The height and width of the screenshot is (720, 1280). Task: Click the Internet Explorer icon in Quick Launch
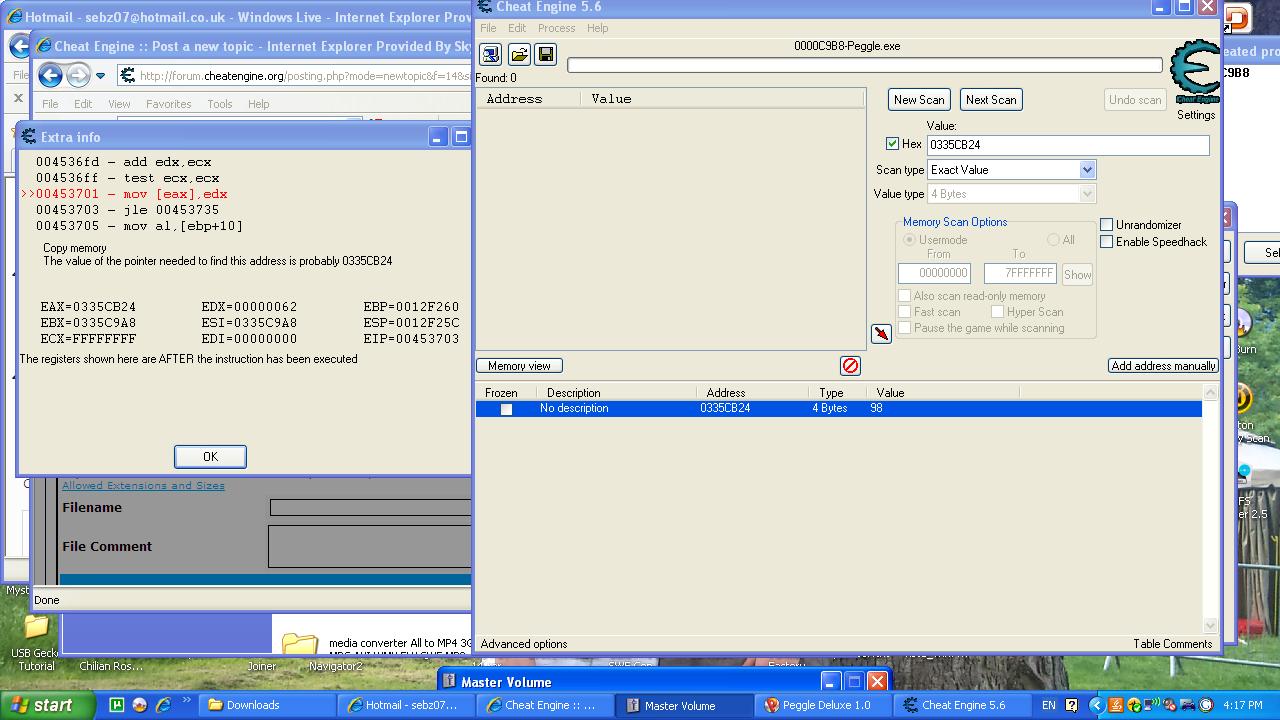pyautogui.click(x=162, y=705)
